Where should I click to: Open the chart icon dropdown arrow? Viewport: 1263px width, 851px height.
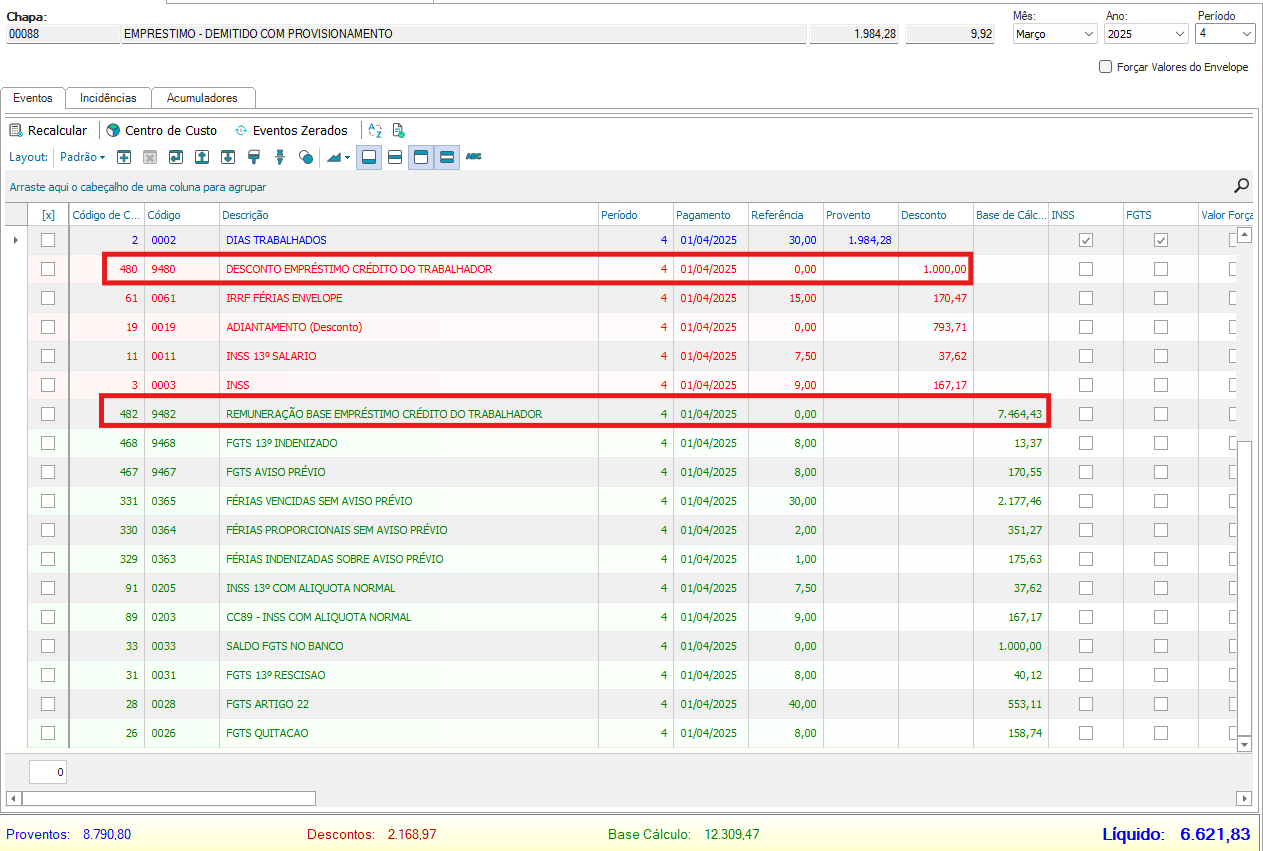pyautogui.click(x=347, y=158)
